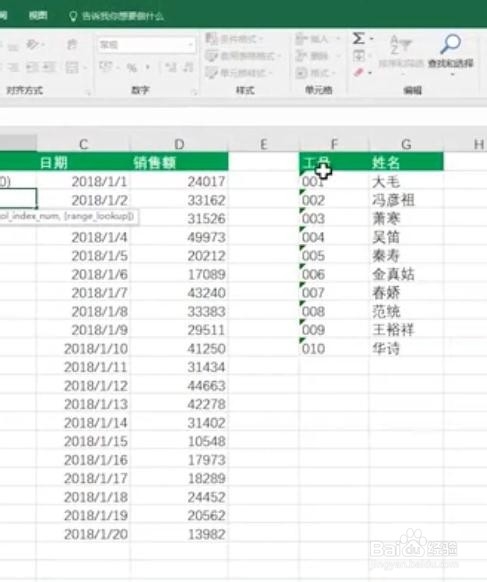Select cell with sales value 13982
This screenshot has height=582, width=487.
click(x=179, y=534)
